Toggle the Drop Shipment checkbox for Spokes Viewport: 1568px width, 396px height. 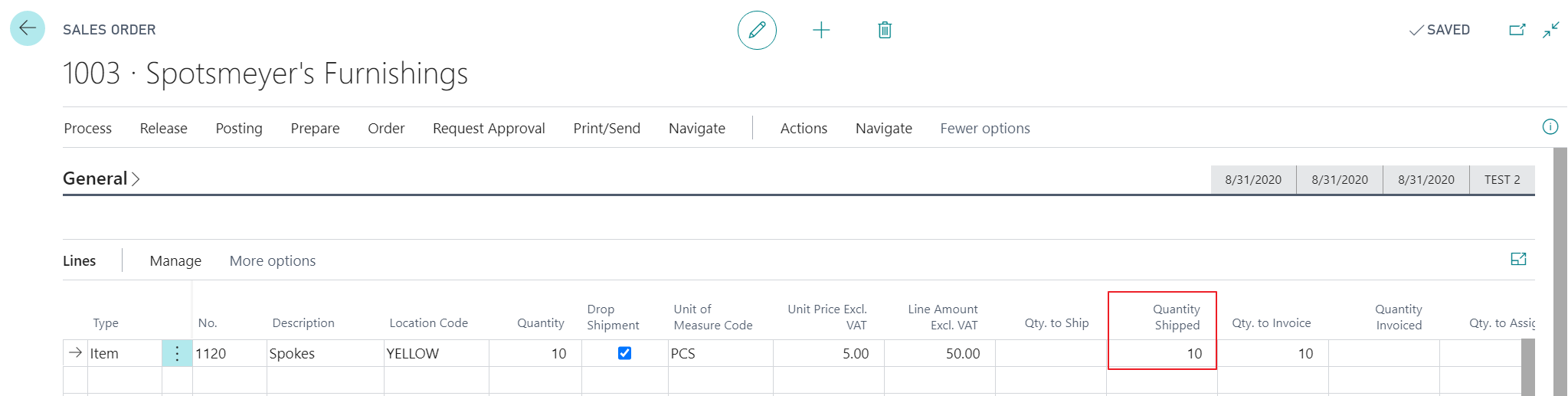624,353
